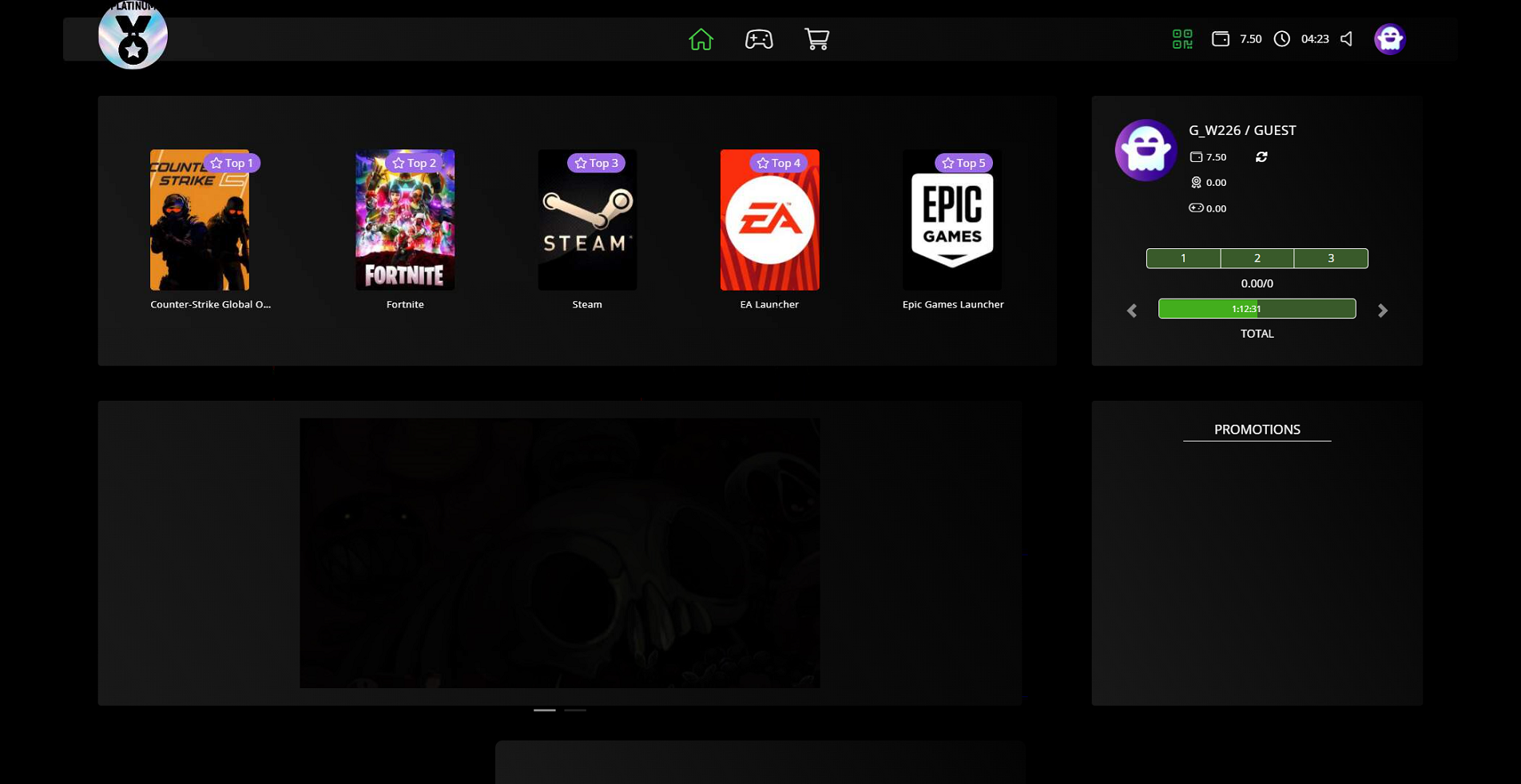Click the Counter-Strike Global O... title text
The image size is (1521, 784).
point(211,304)
